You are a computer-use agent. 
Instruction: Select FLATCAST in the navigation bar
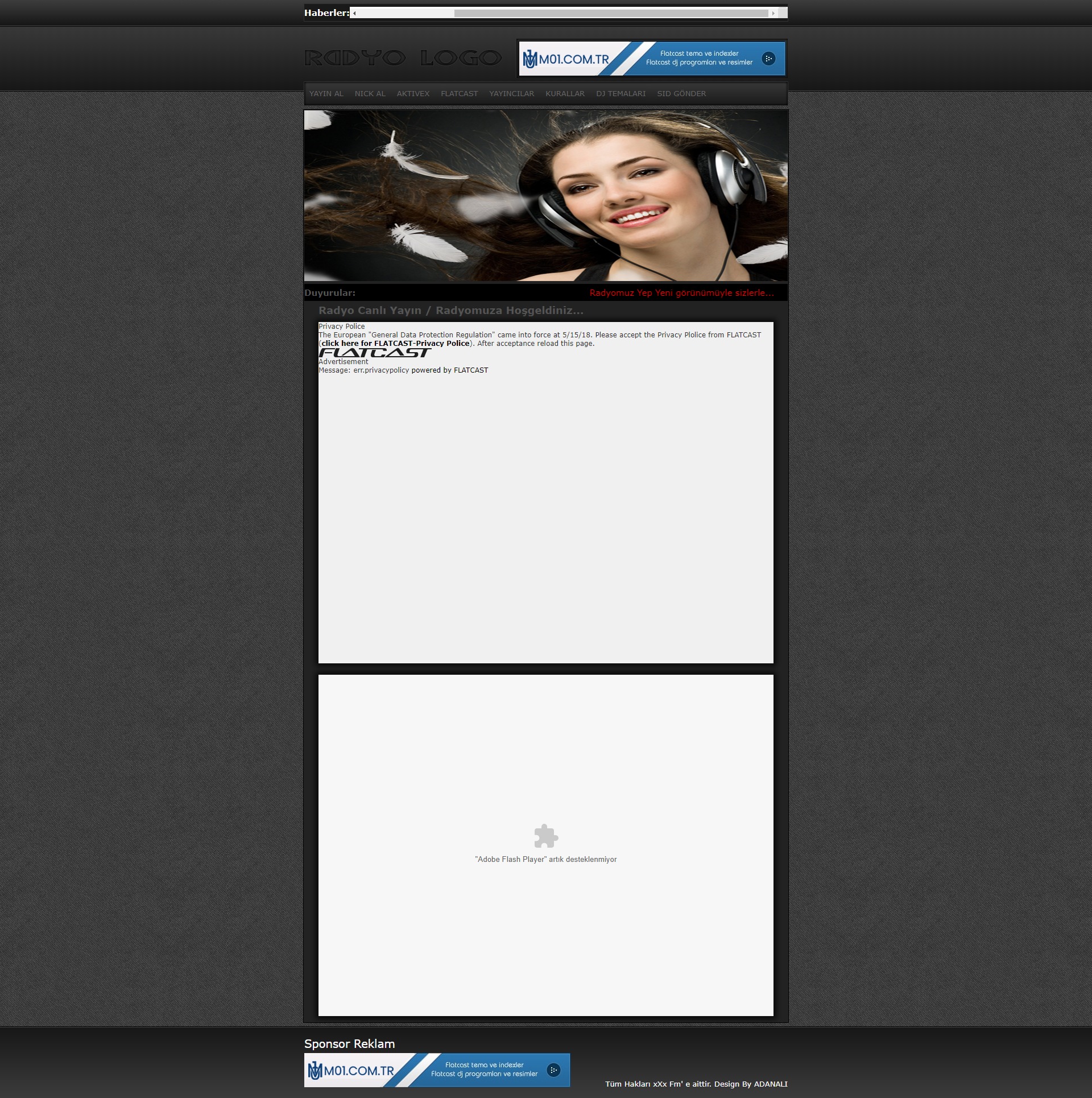[459, 94]
